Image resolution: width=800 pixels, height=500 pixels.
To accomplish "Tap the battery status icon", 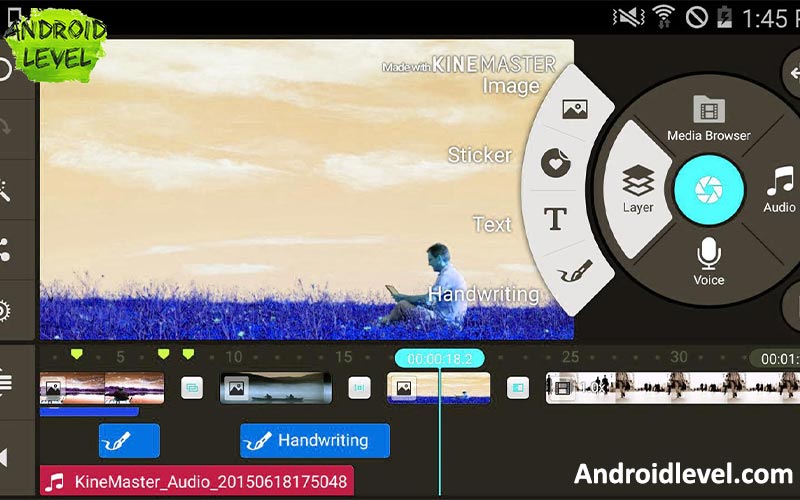I will (x=724, y=18).
